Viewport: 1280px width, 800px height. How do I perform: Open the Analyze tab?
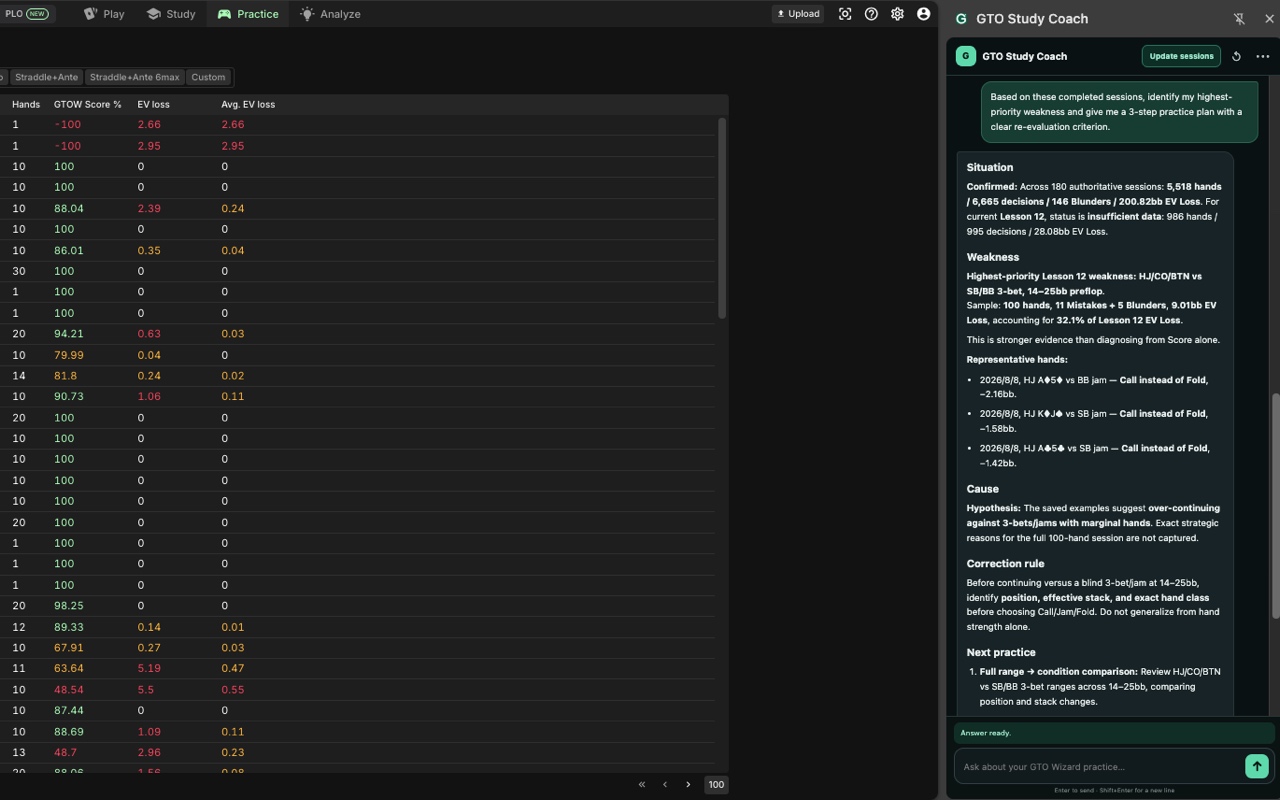pos(330,14)
